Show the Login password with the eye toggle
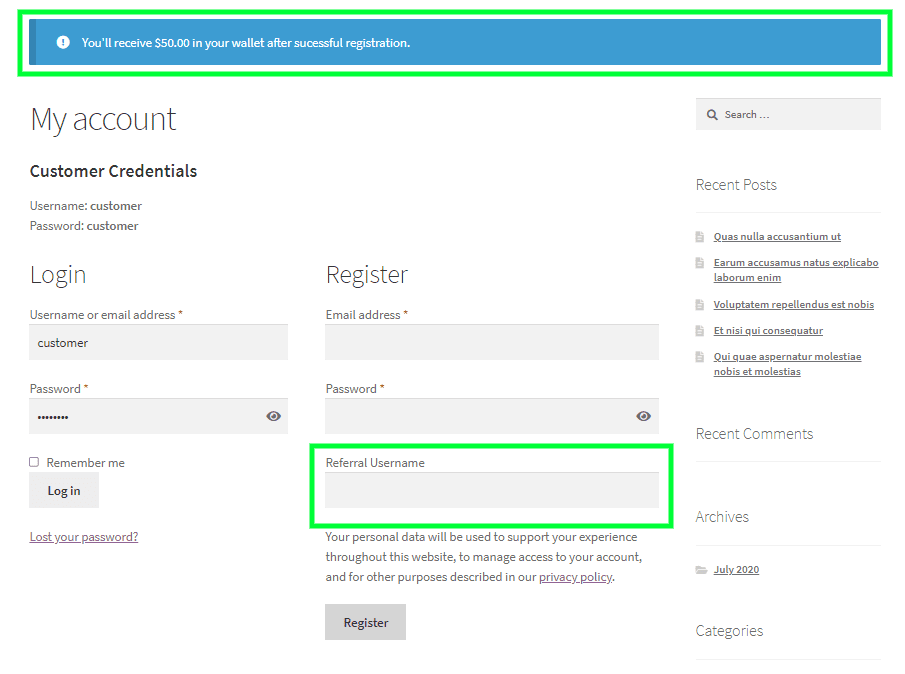The image size is (905, 674). [273, 416]
